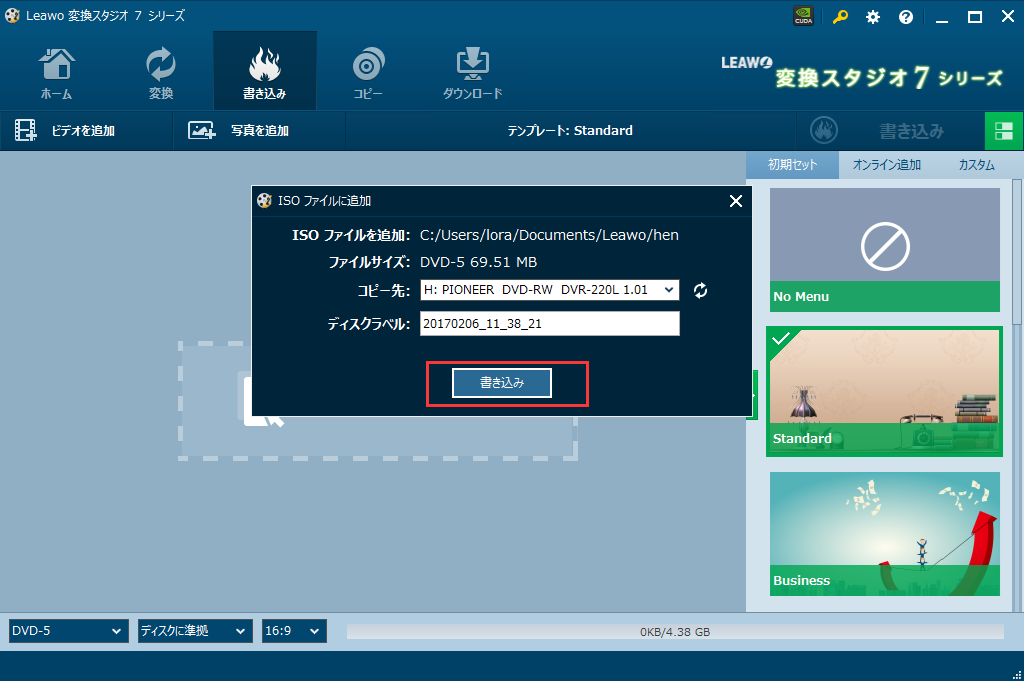Select the Business menu template thumbnail
The image size is (1024, 681).
[884, 533]
